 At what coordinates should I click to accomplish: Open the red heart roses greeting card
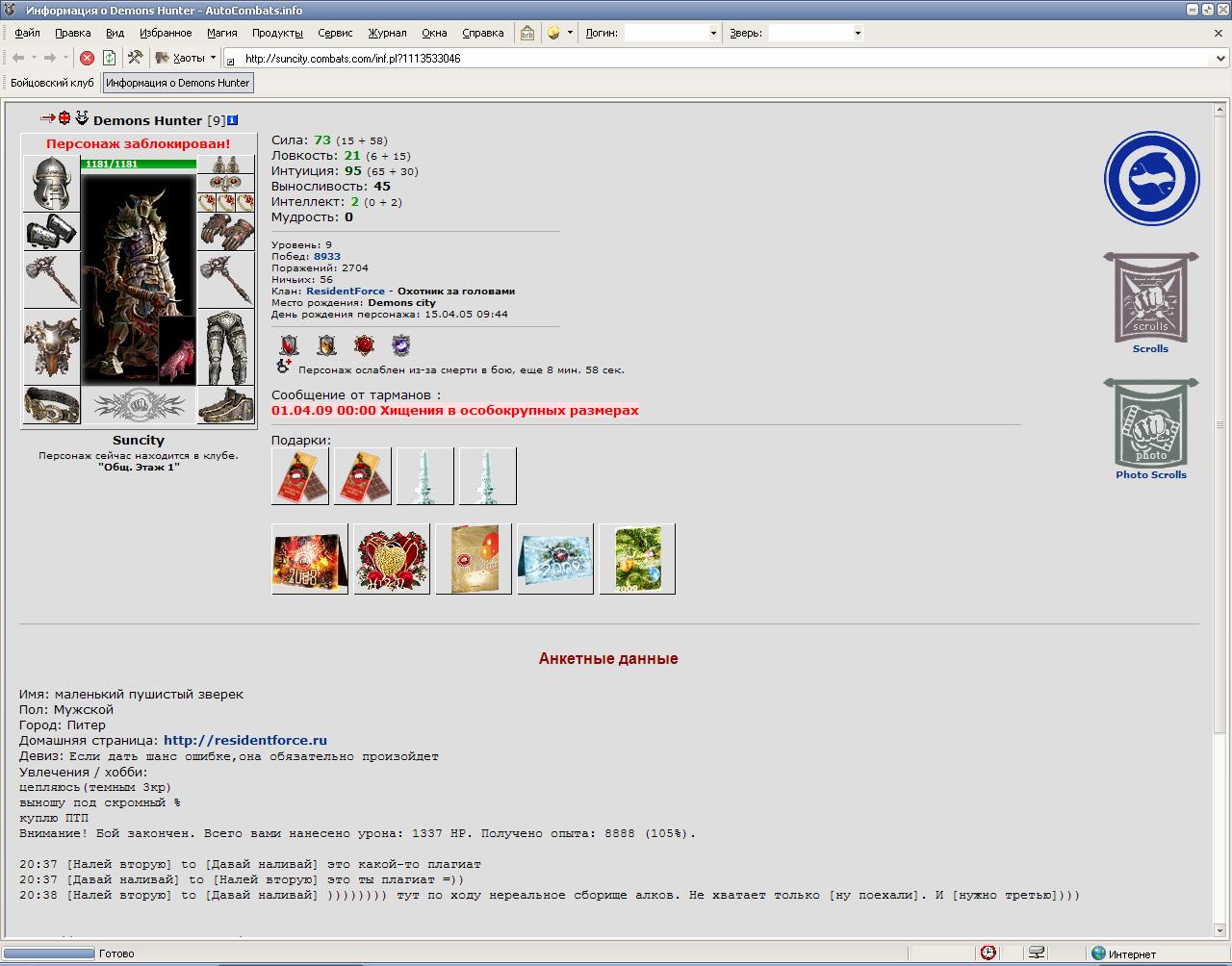[392, 559]
